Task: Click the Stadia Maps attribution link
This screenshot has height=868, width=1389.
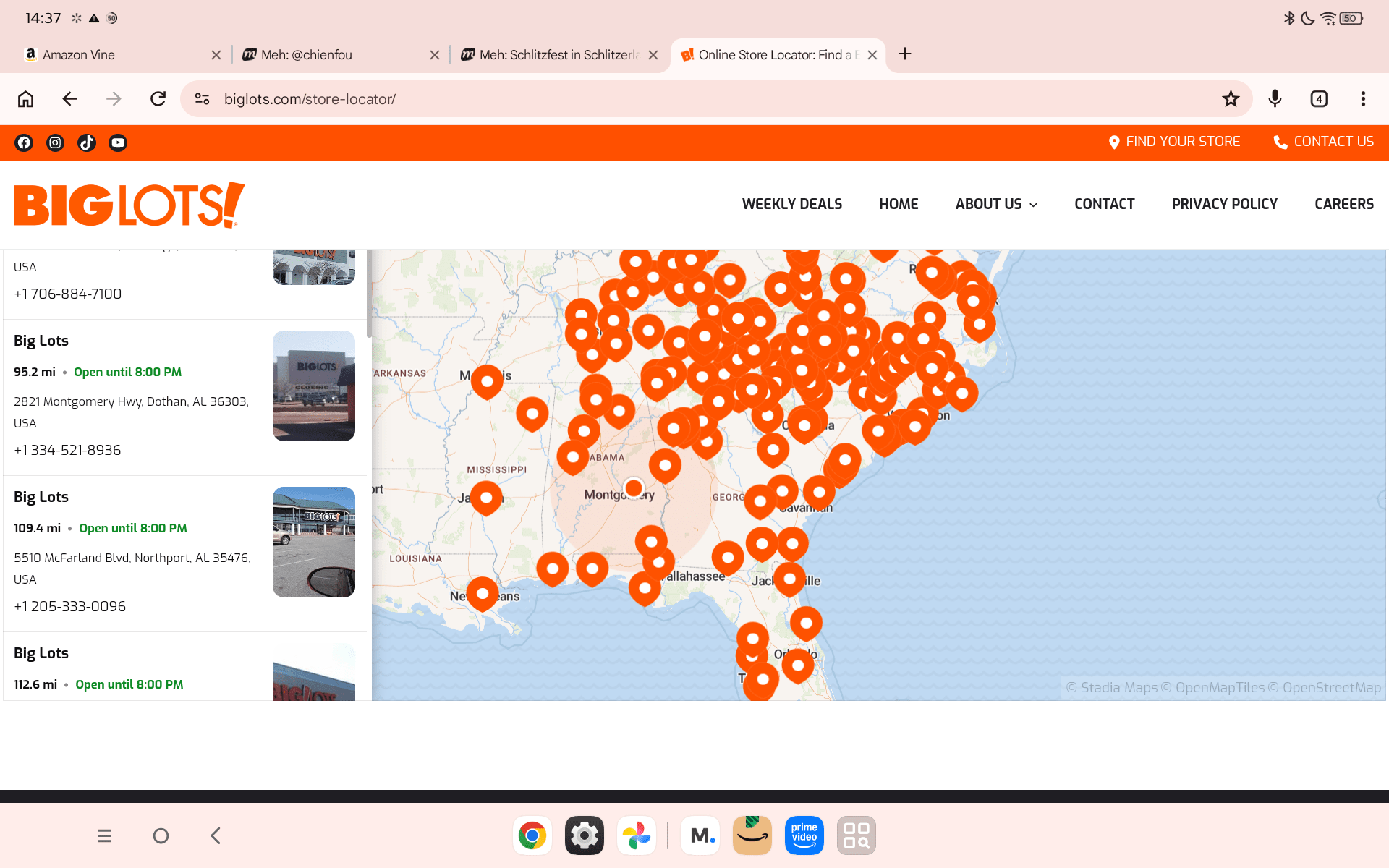Action: tap(1112, 688)
